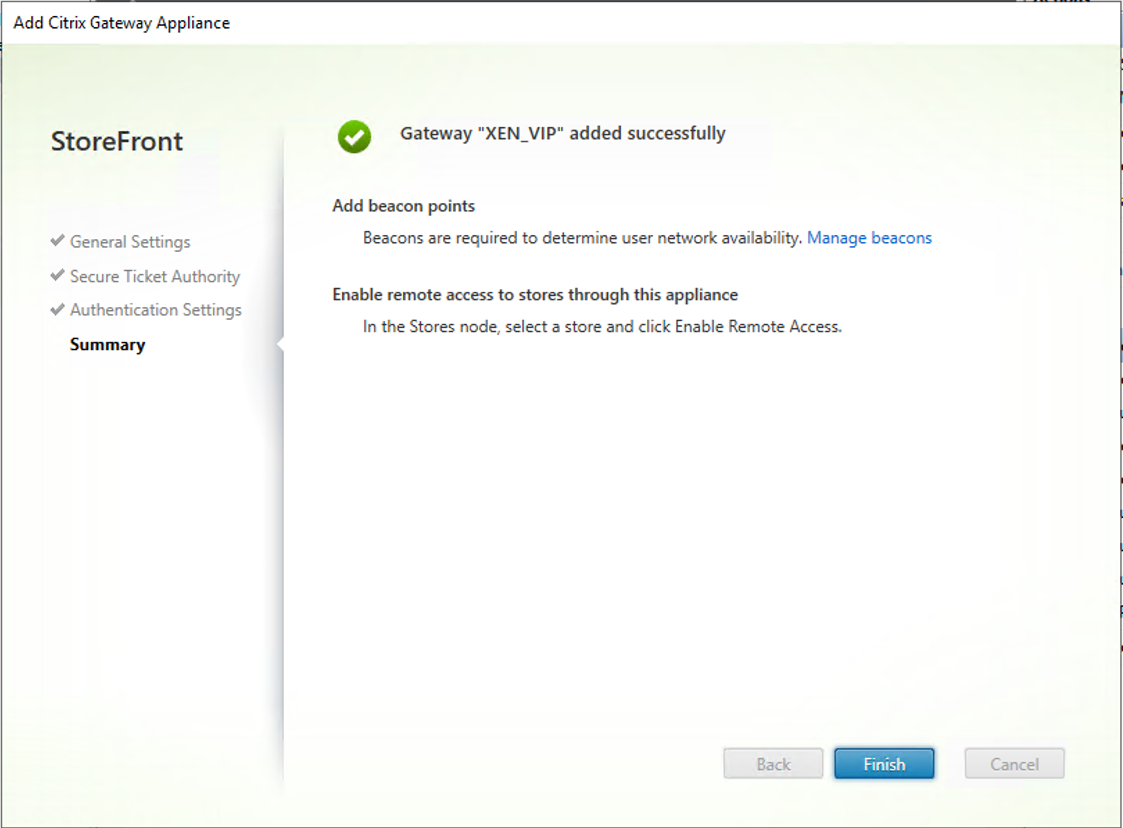Open Authentication Settings step

[x=155, y=310]
